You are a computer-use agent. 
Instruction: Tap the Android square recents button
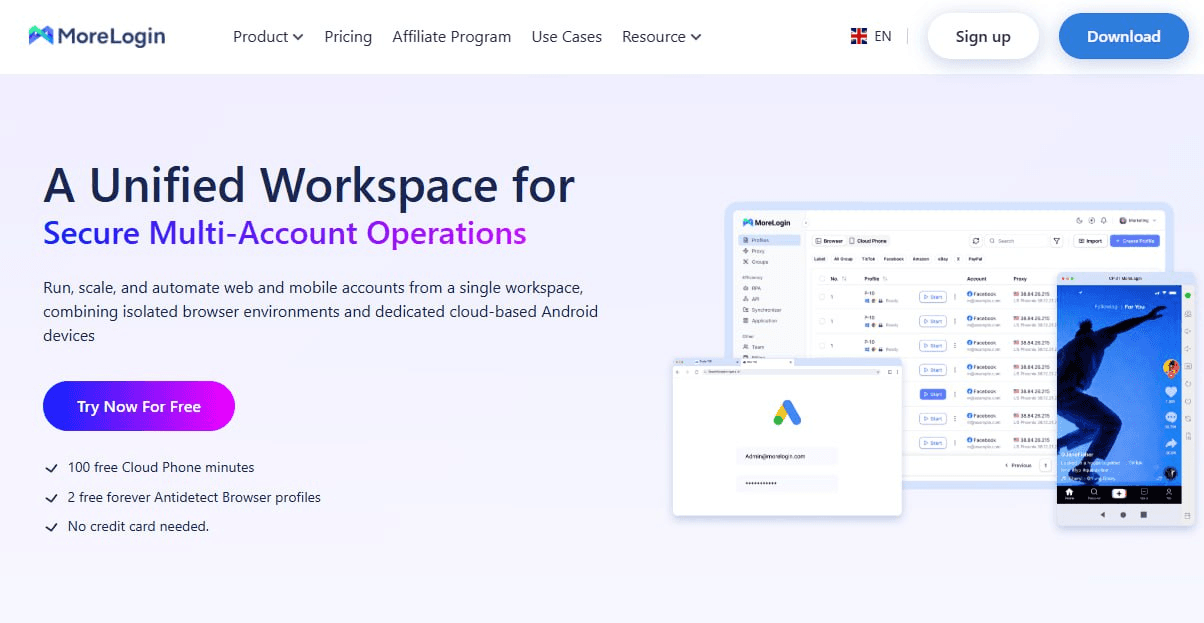point(1143,514)
